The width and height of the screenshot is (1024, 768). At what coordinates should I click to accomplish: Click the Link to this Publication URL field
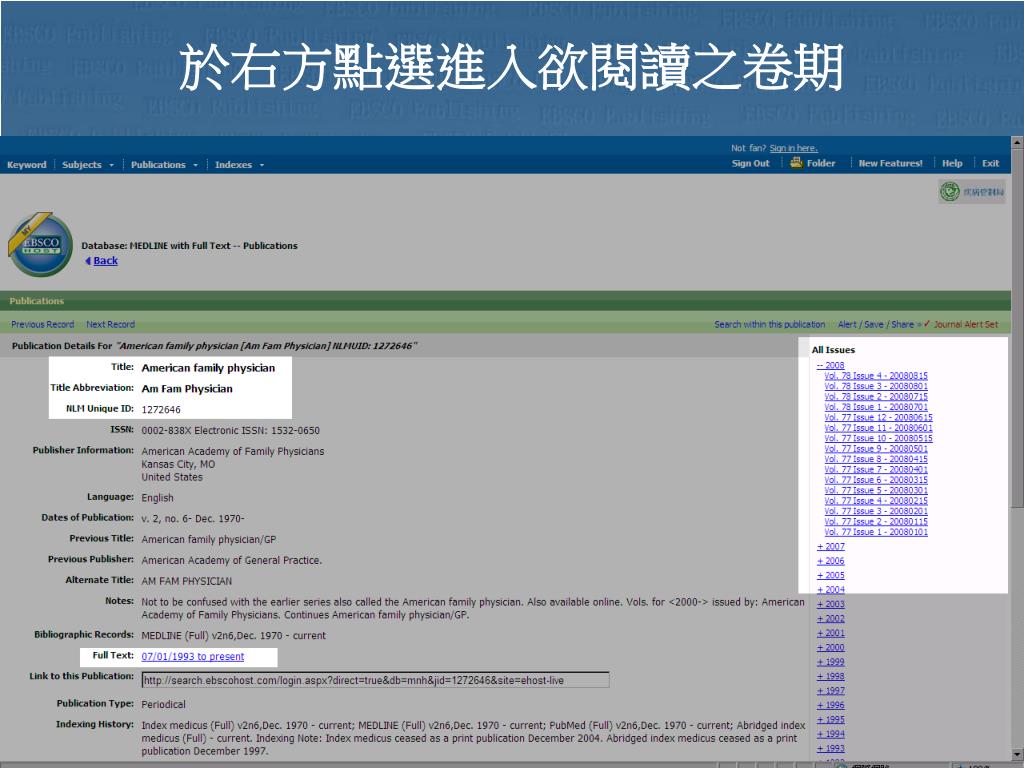[x=375, y=680]
